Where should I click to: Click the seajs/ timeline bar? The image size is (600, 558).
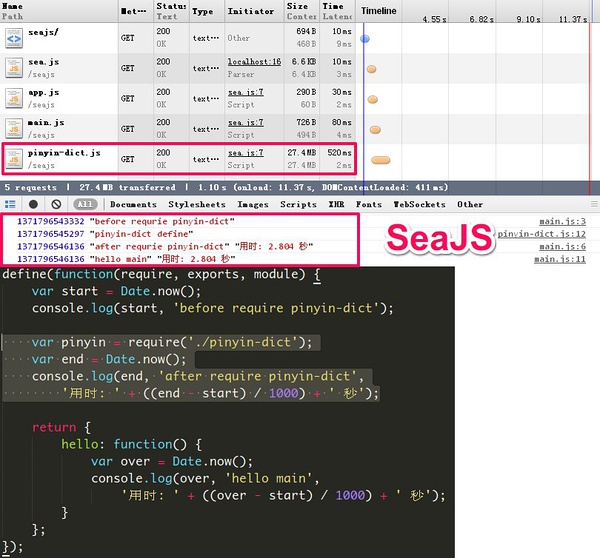[365, 39]
